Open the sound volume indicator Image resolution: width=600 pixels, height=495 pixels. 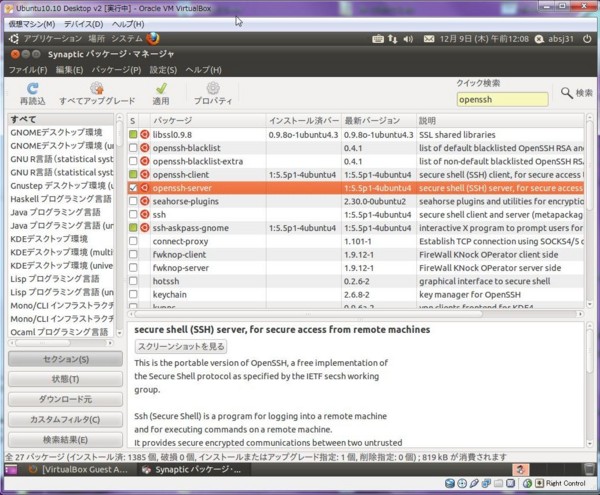408,39
